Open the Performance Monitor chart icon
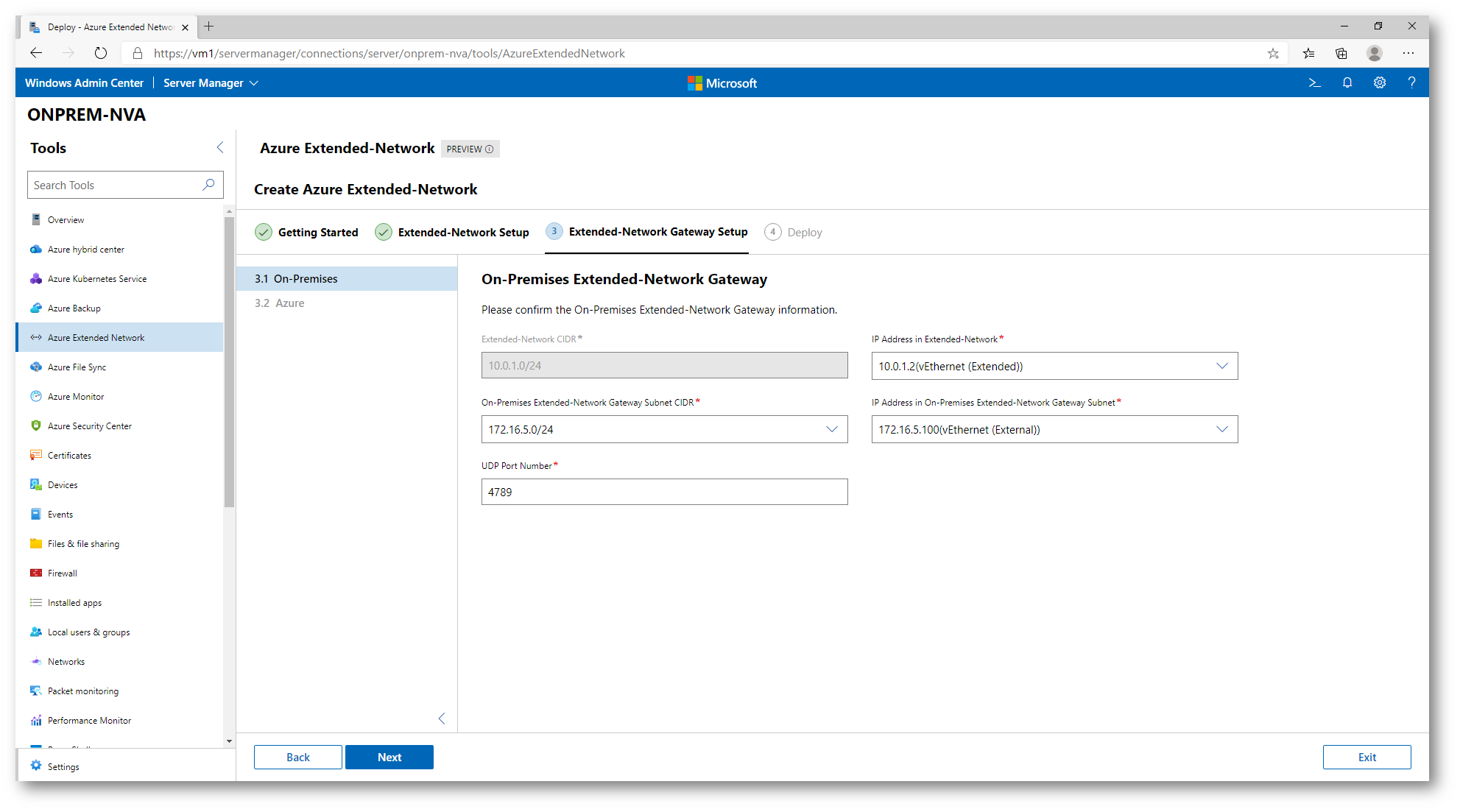 [x=35, y=720]
